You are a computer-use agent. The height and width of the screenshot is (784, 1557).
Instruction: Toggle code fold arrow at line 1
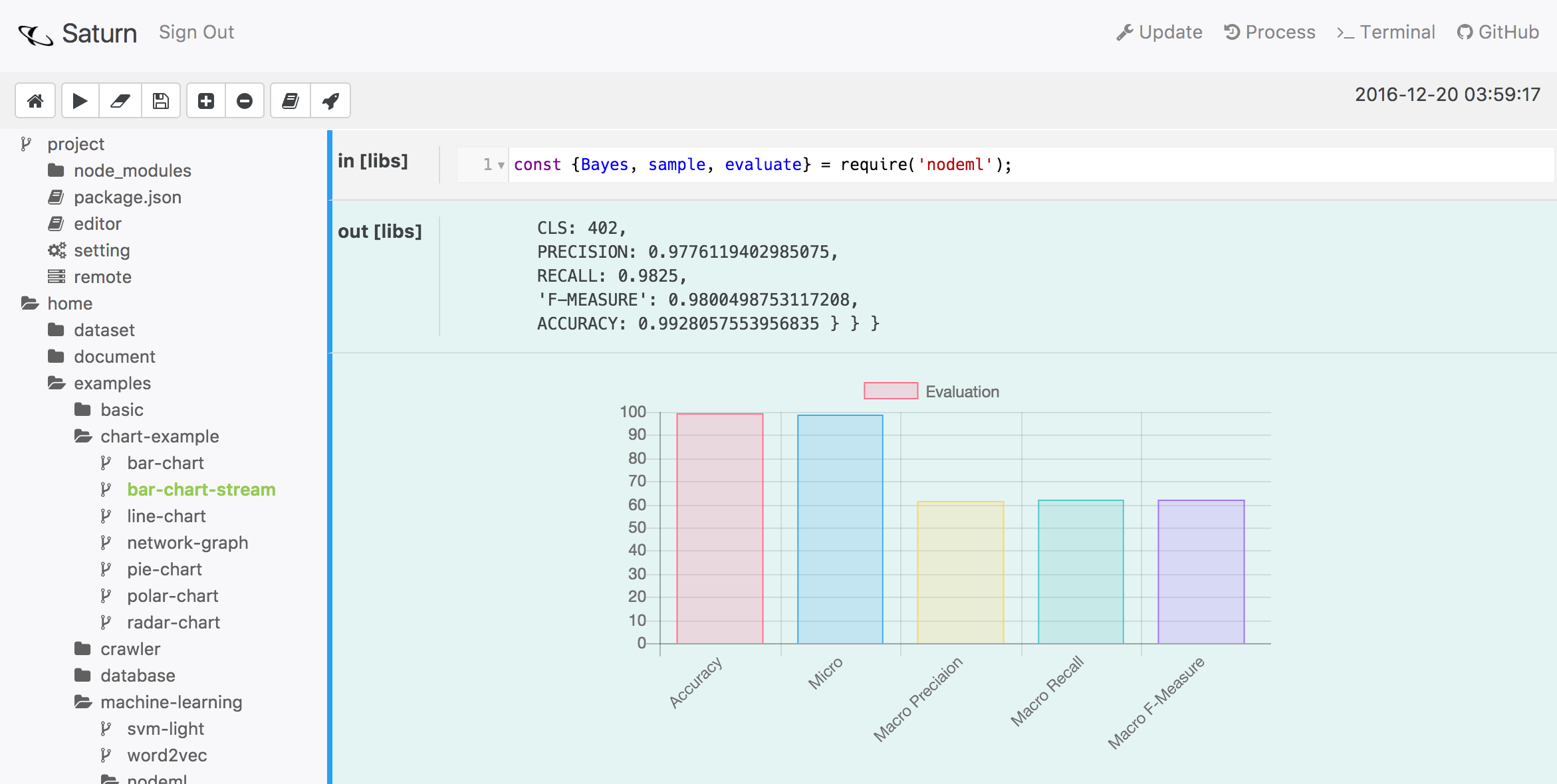(501, 165)
